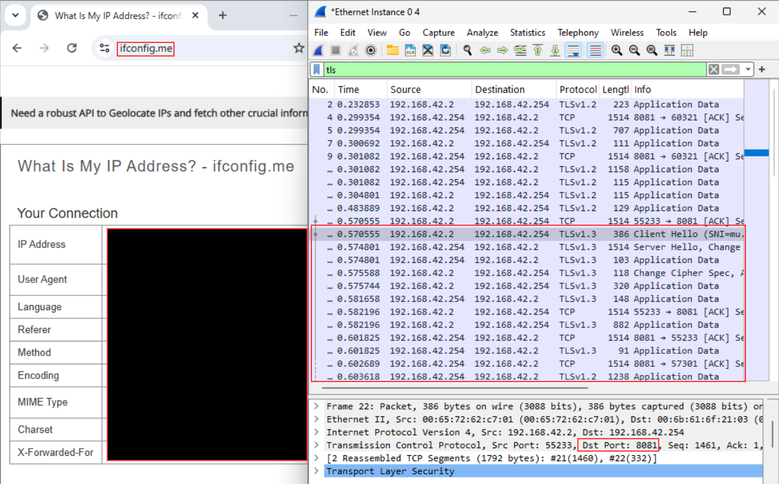Reload the ifconfig.me page
This screenshot has width=779, height=484.
(72, 48)
